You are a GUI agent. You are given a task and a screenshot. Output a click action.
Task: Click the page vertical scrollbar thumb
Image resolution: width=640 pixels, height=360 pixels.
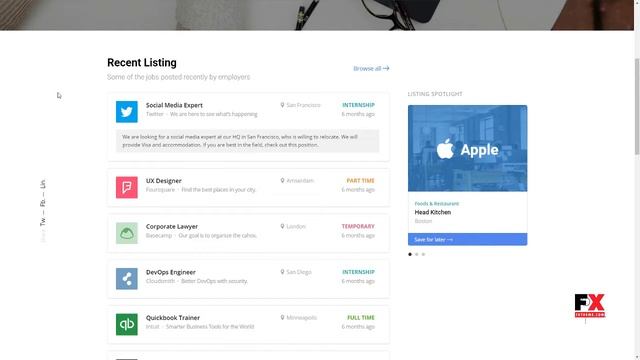click(x=637, y=106)
